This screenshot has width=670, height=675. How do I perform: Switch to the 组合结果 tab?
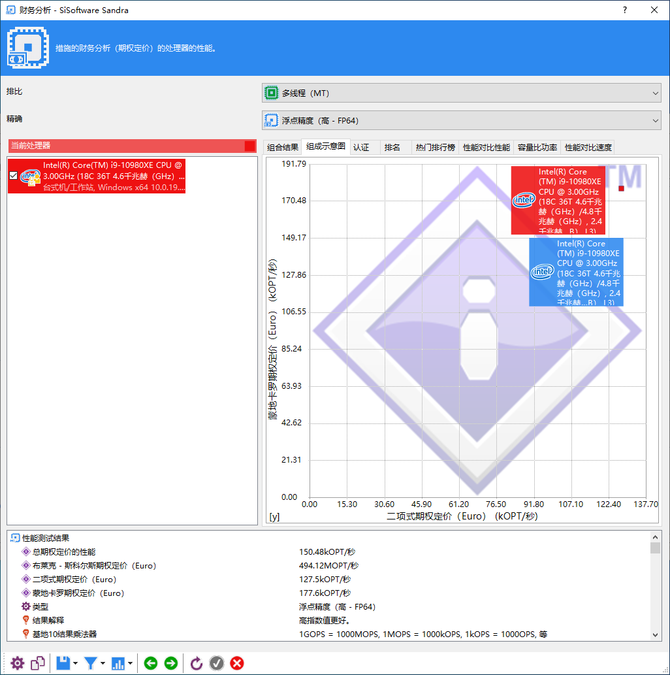[282, 148]
